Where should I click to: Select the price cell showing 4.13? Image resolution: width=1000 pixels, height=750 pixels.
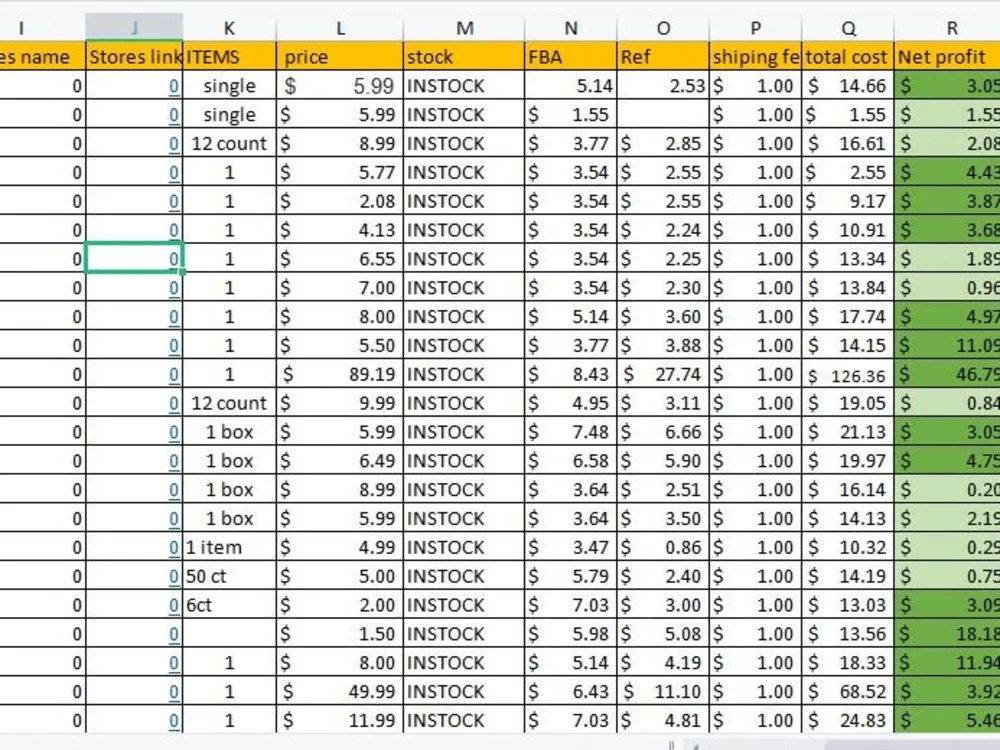click(x=340, y=230)
